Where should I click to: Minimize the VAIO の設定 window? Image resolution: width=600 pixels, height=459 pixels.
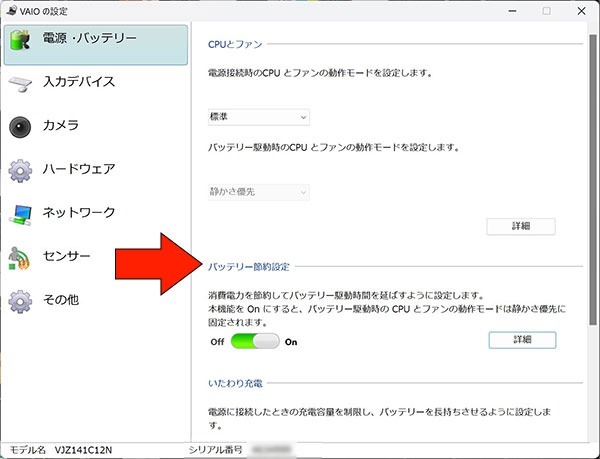pyautogui.click(x=512, y=11)
